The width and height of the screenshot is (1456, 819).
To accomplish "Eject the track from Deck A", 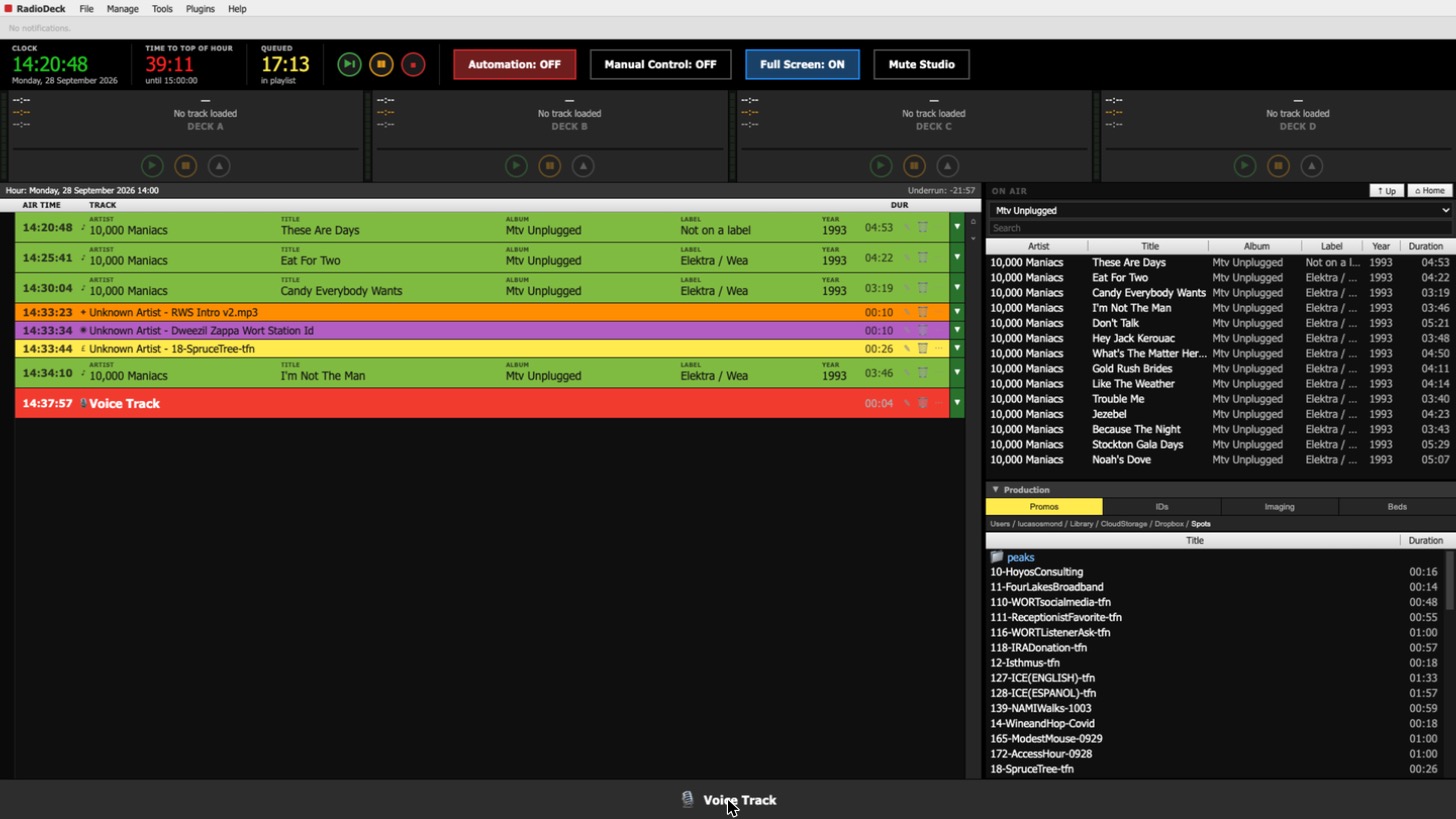I will 219,166.
